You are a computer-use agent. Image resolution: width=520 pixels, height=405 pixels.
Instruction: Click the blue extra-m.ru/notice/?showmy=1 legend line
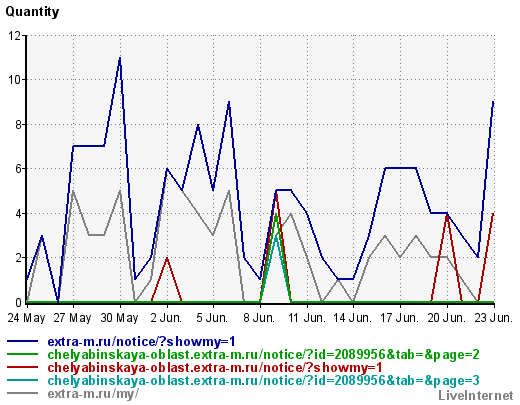(x=23, y=341)
